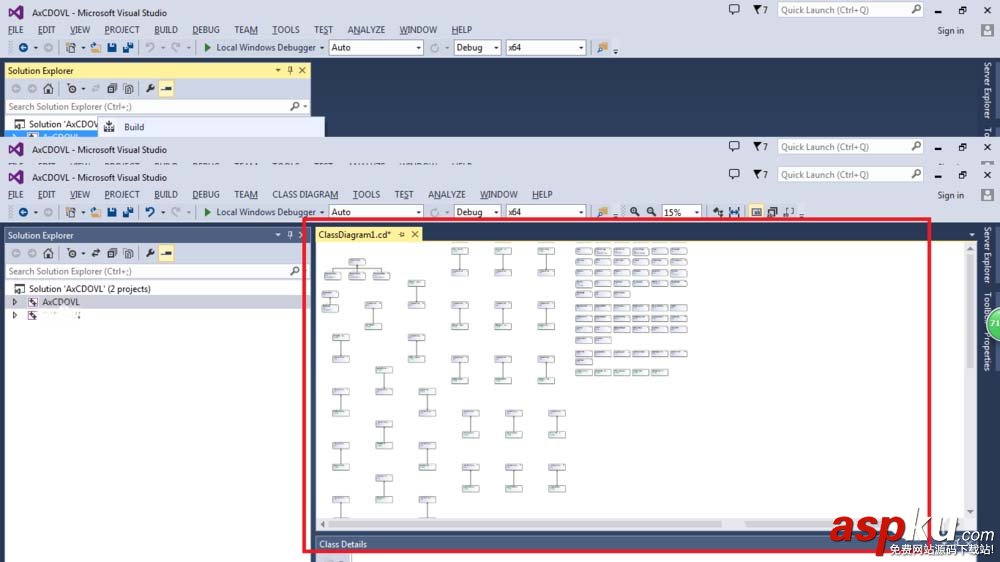The height and width of the screenshot is (562, 1000).
Task: Click Undo arrow in Class Diagram window toolbar
Action: click(x=149, y=212)
